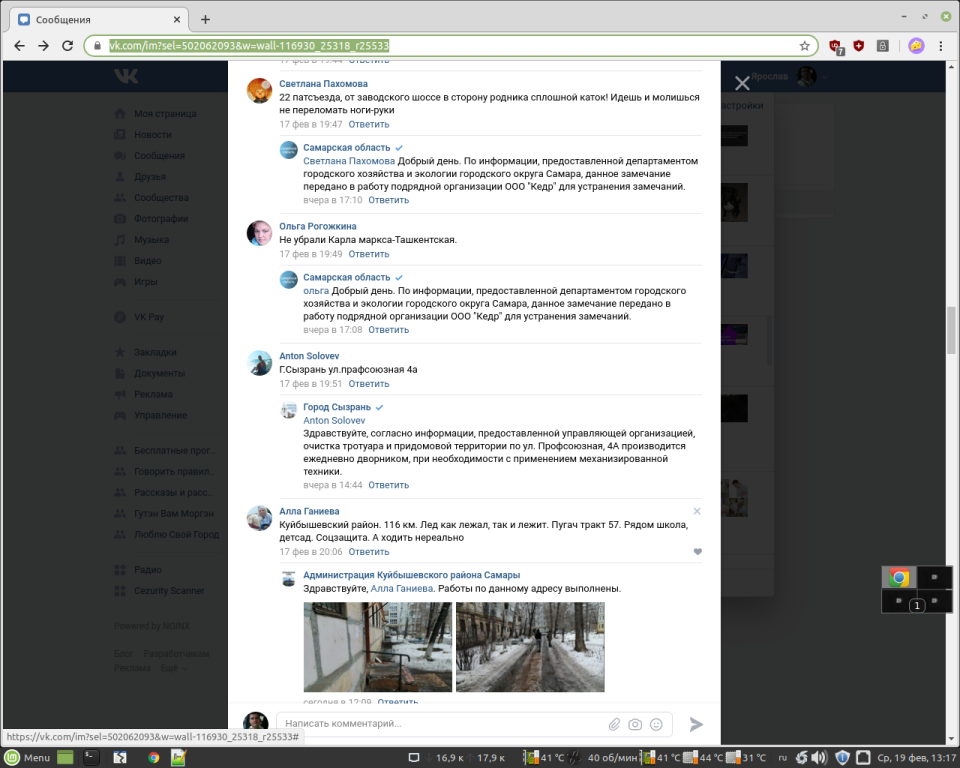Go back using the browser back arrow

point(19,46)
